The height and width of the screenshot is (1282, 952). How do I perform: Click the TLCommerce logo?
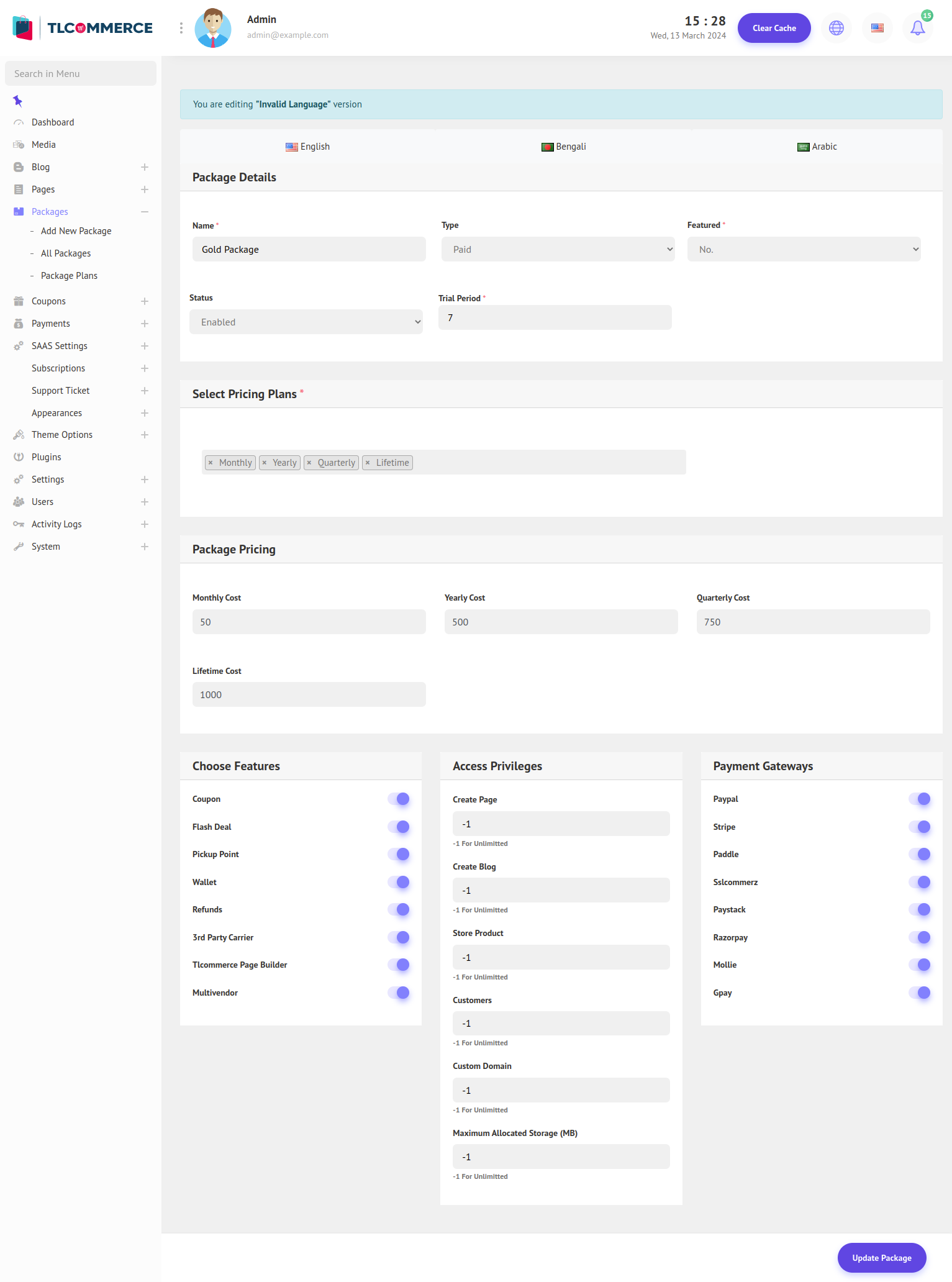[x=83, y=28]
